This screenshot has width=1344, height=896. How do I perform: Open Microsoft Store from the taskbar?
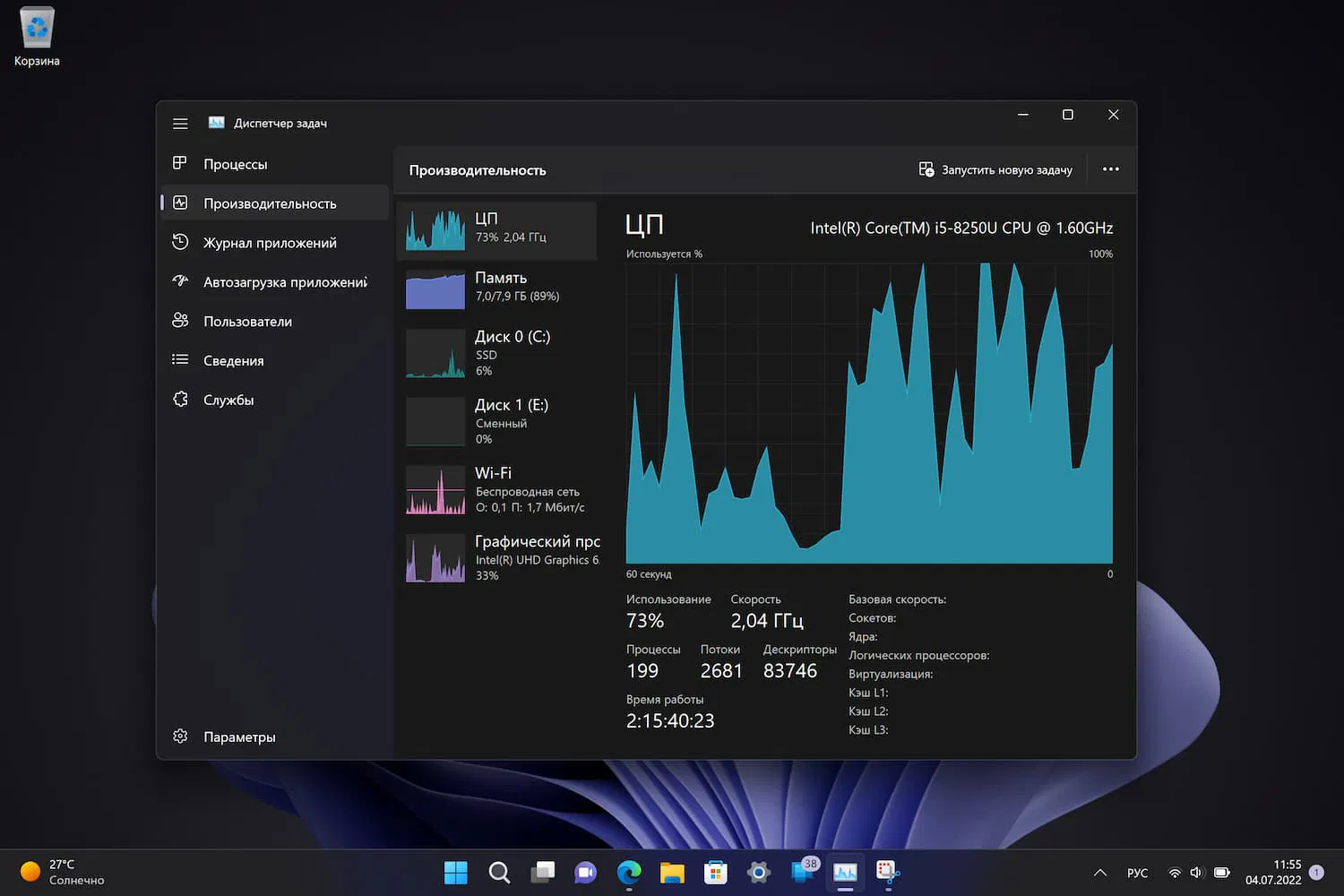715,872
